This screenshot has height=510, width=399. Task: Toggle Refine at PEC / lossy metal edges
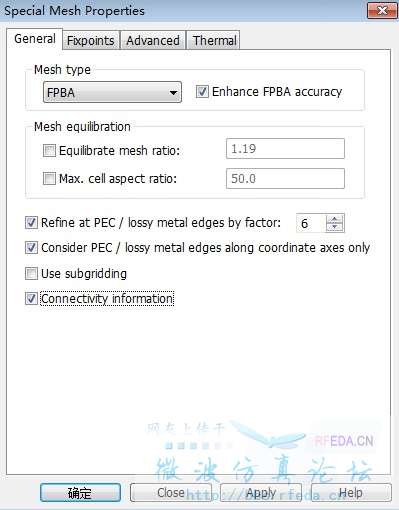[x=31, y=223]
